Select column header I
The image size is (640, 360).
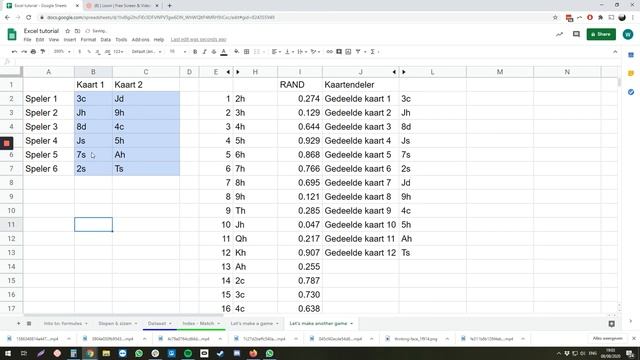pyautogui.click(x=300, y=72)
